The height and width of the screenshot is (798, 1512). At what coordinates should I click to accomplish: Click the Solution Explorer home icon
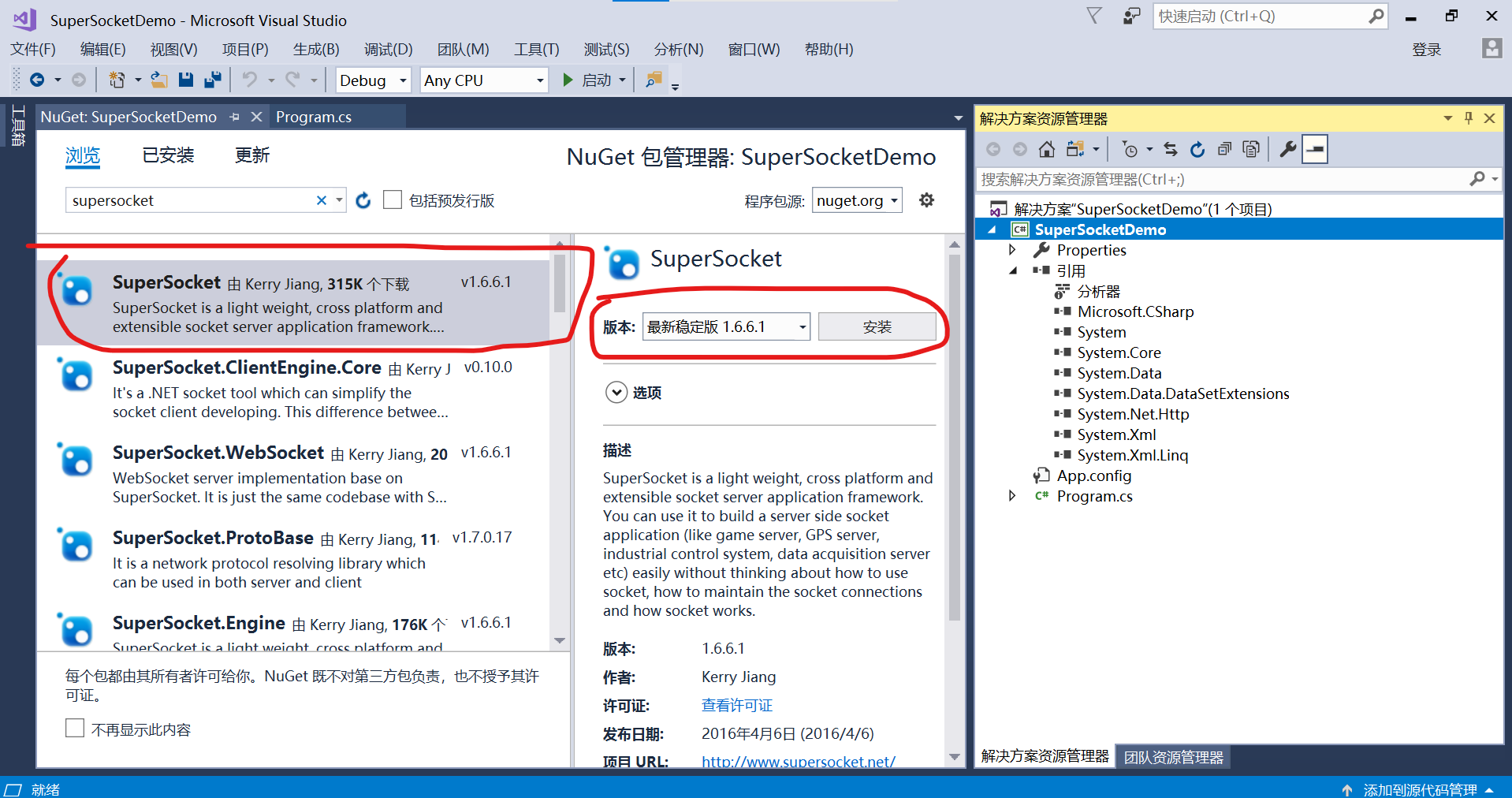click(x=1046, y=148)
